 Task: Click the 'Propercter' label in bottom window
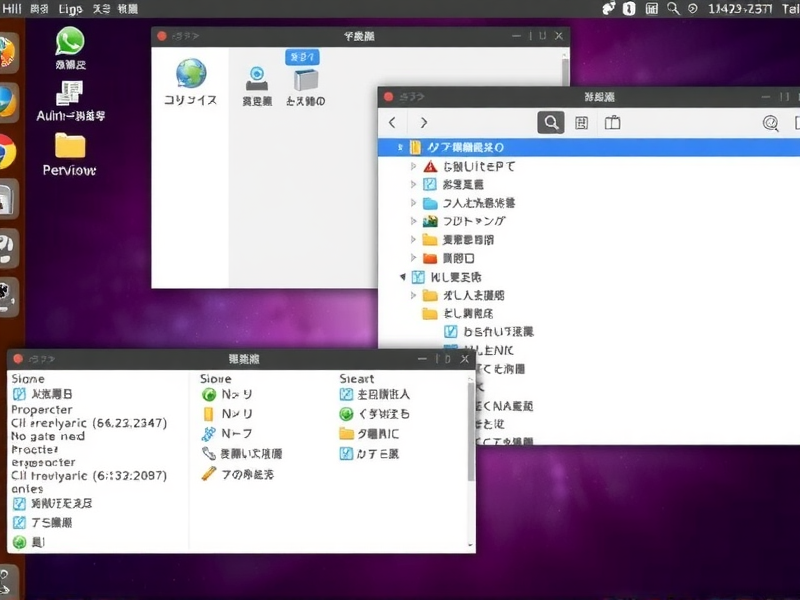click(42, 409)
